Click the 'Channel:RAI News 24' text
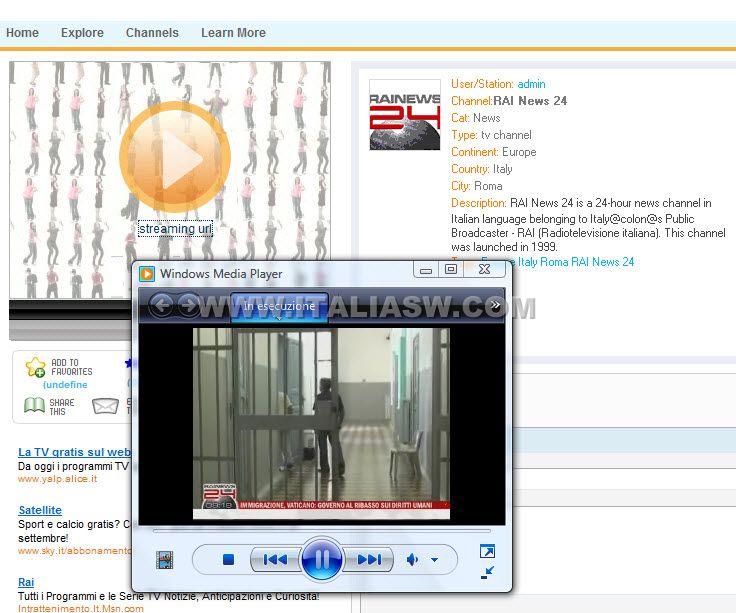 point(509,101)
